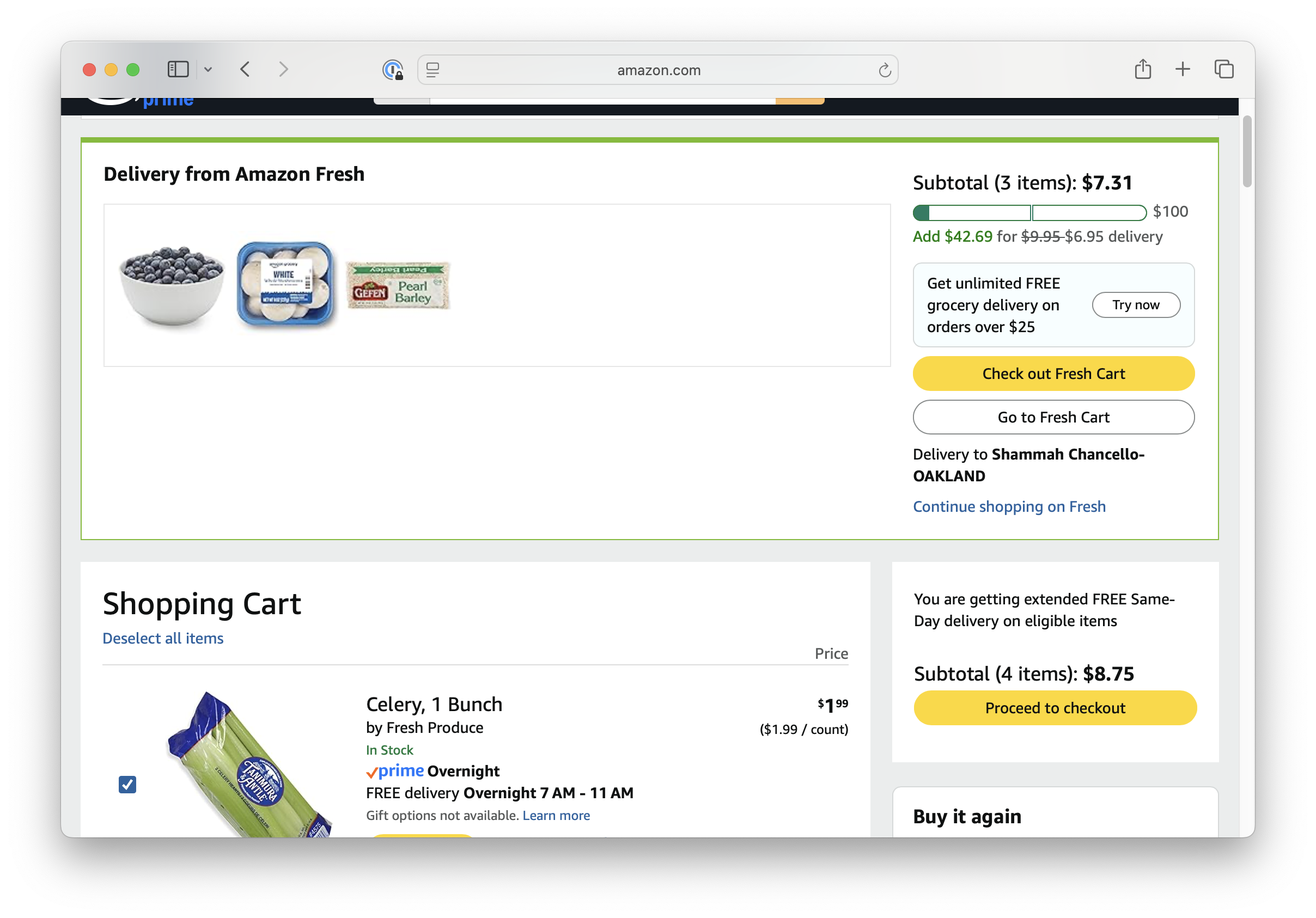Open the blueberries bowl thumbnail
Image resolution: width=1316 pixels, height=918 pixels.
tap(172, 285)
